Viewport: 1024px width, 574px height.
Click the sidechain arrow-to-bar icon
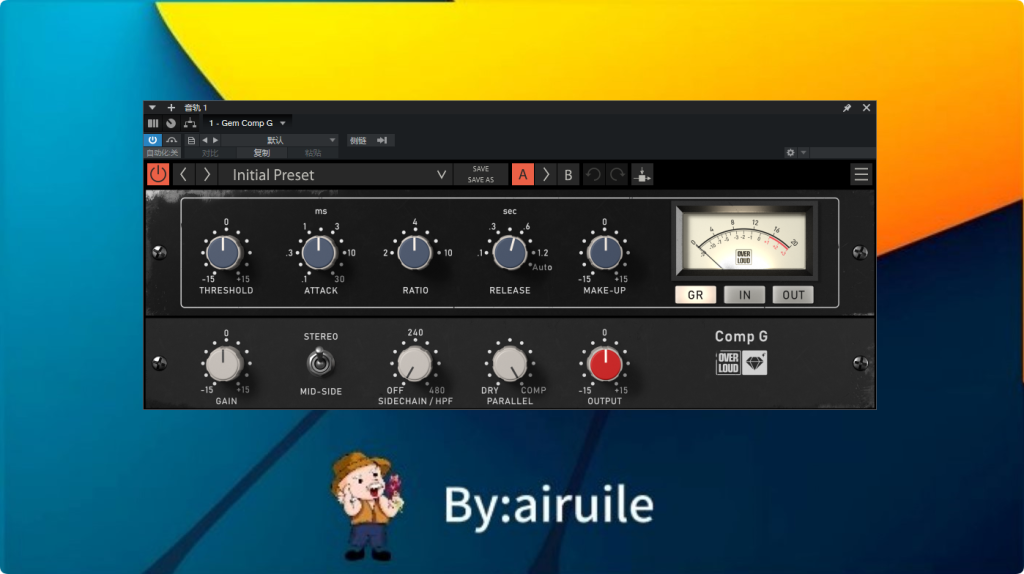382,140
